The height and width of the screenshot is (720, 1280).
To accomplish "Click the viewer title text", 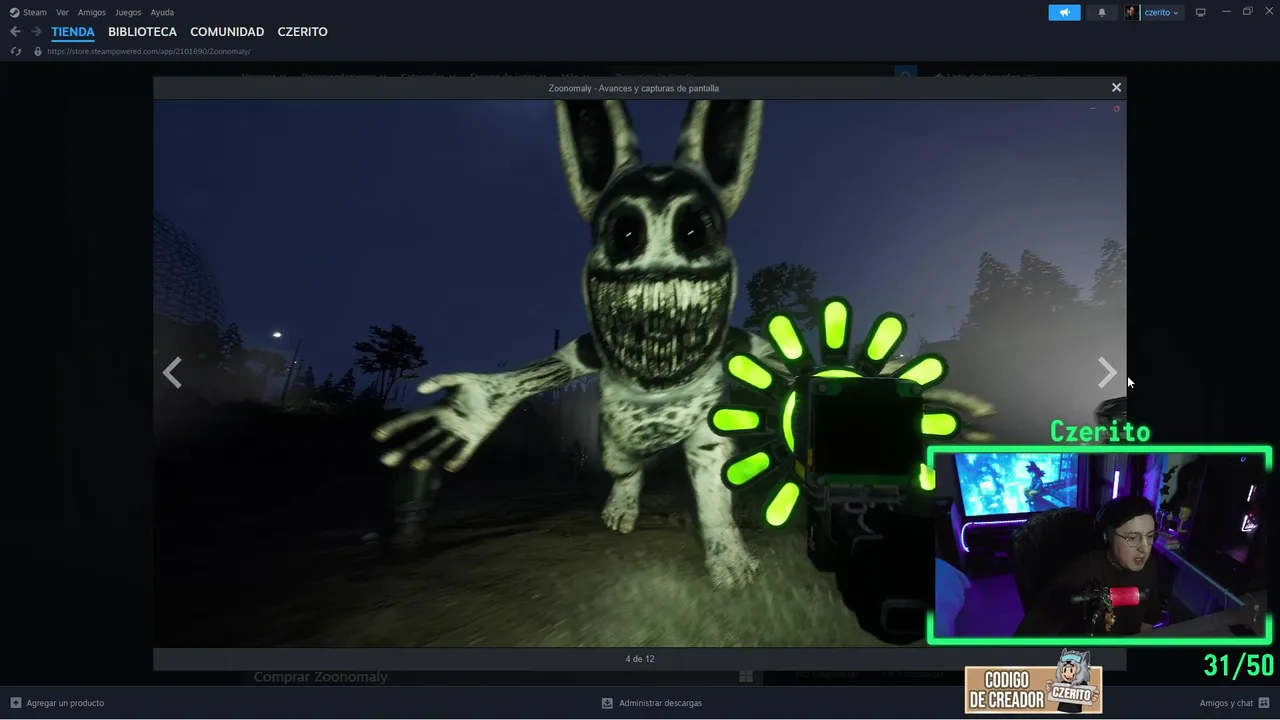I will click(x=634, y=88).
